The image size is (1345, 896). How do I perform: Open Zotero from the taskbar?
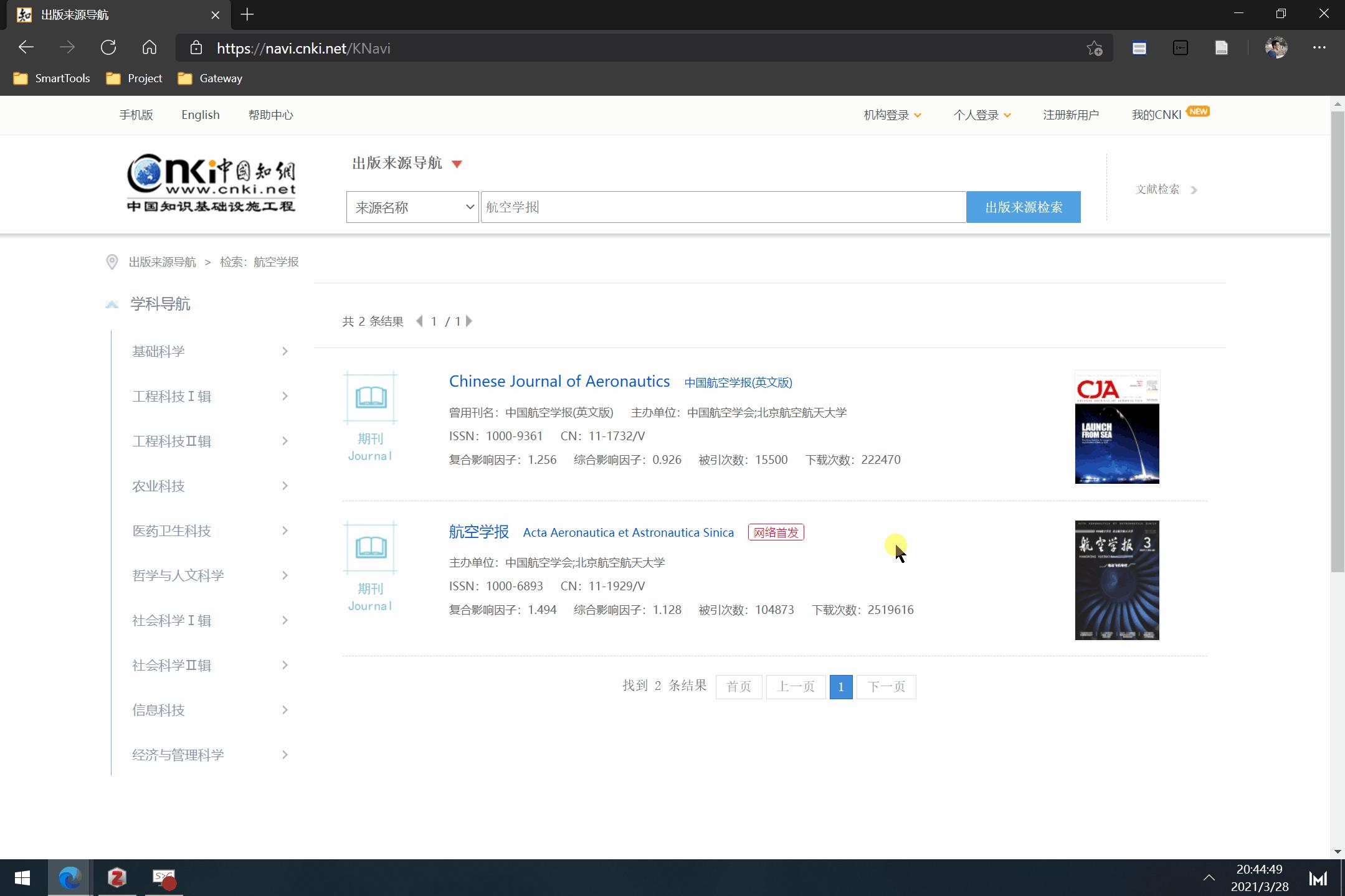tap(116, 878)
